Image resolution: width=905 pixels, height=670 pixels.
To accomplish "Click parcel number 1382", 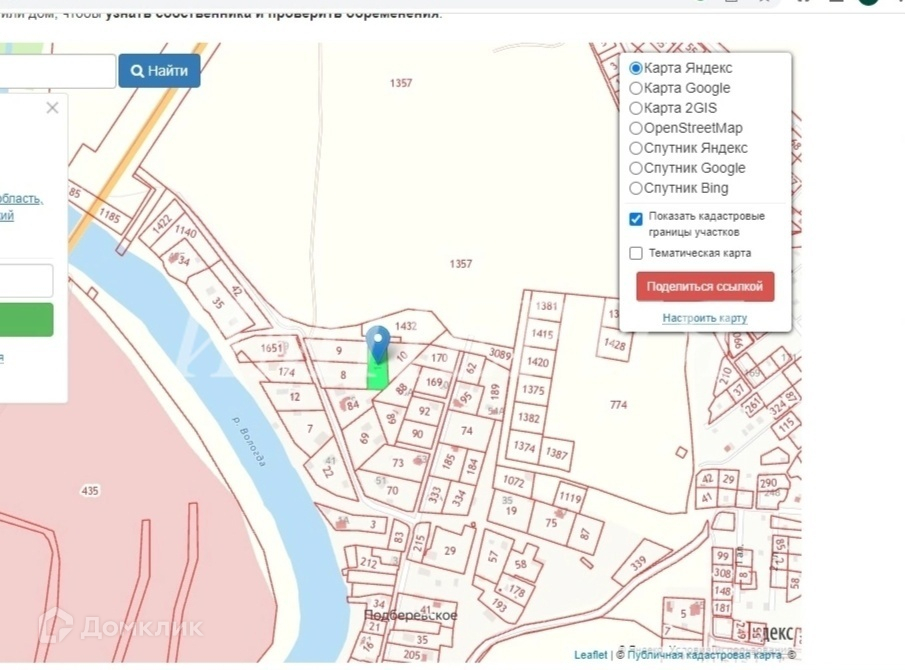I will pyautogui.click(x=528, y=418).
